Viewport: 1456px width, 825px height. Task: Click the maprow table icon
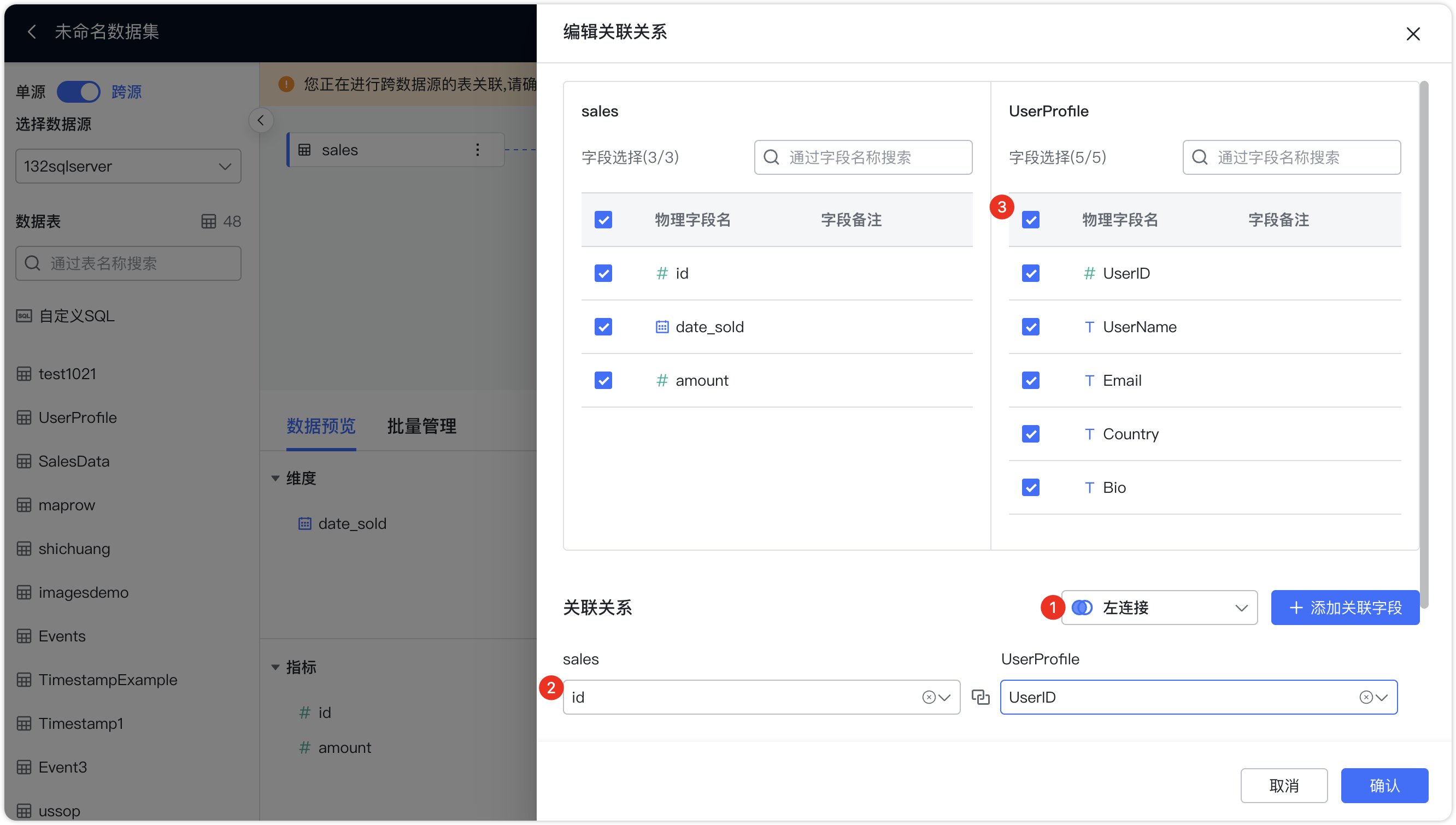click(24, 505)
